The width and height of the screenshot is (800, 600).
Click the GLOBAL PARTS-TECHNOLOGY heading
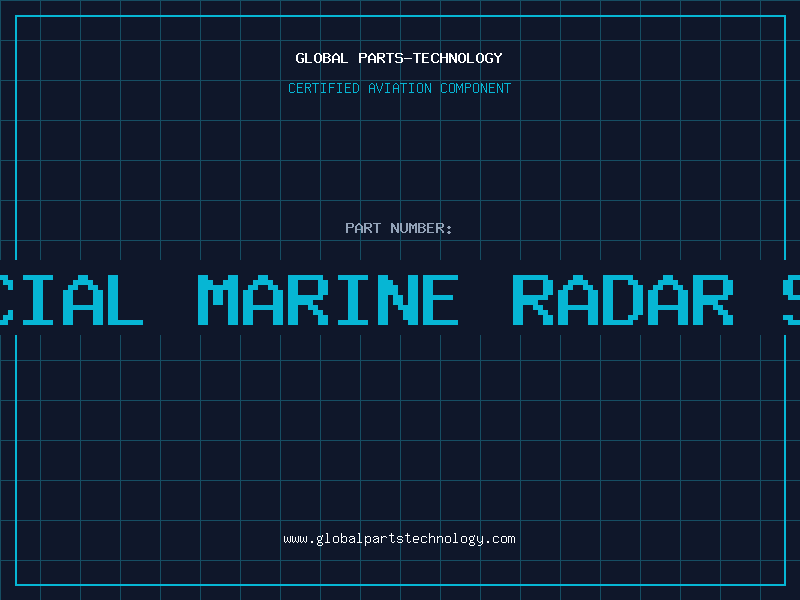[399, 58]
